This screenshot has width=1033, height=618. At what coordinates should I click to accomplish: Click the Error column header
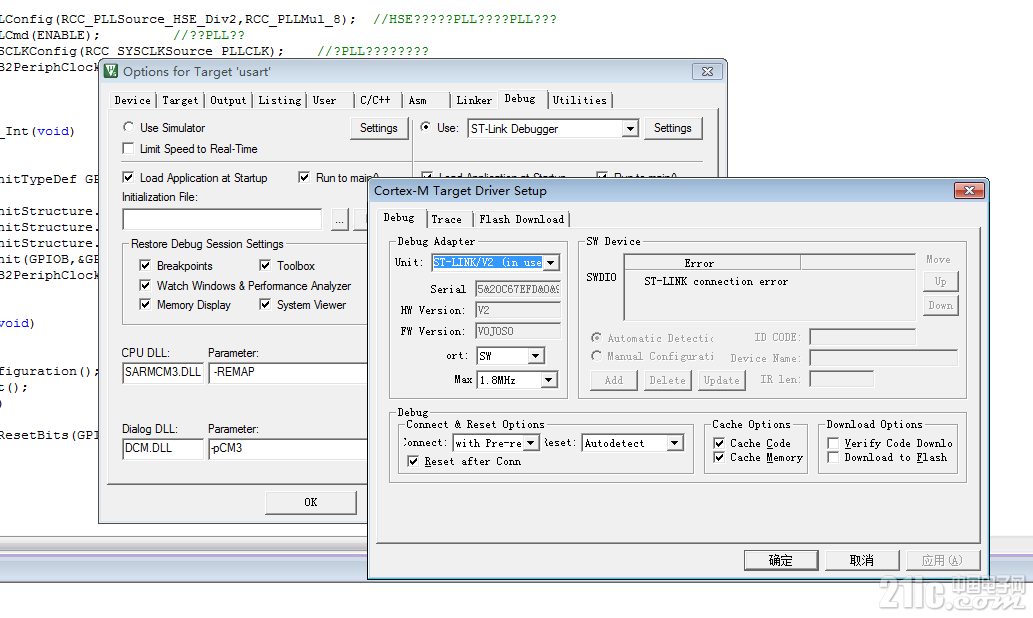(712, 263)
